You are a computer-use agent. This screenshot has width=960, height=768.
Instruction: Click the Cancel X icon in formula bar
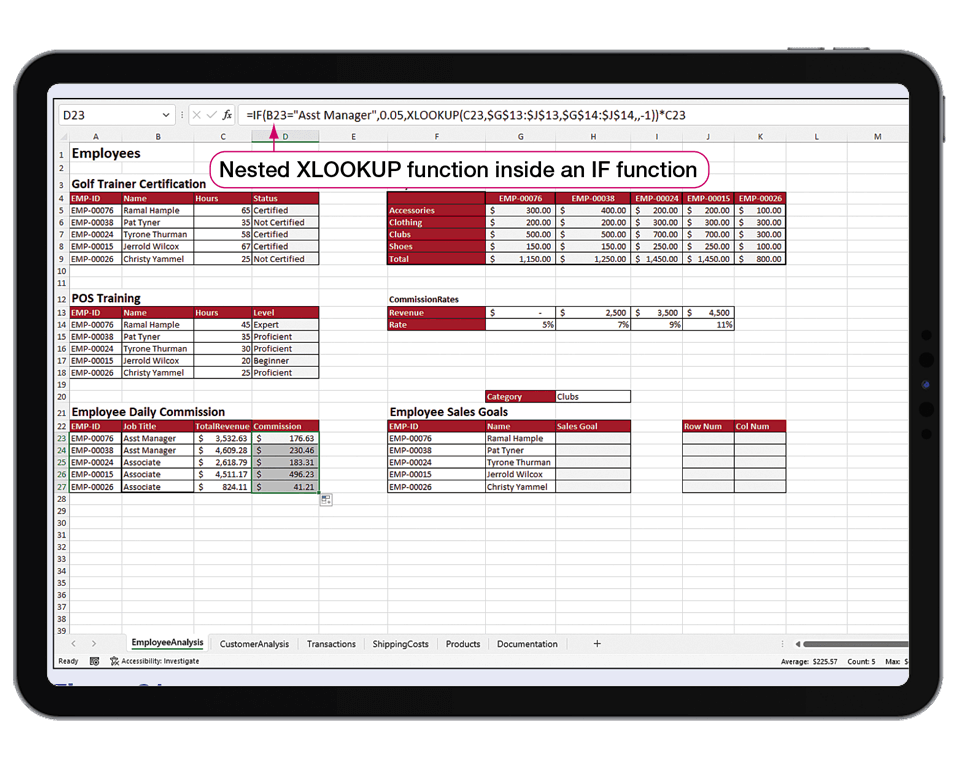tap(196, 115)
